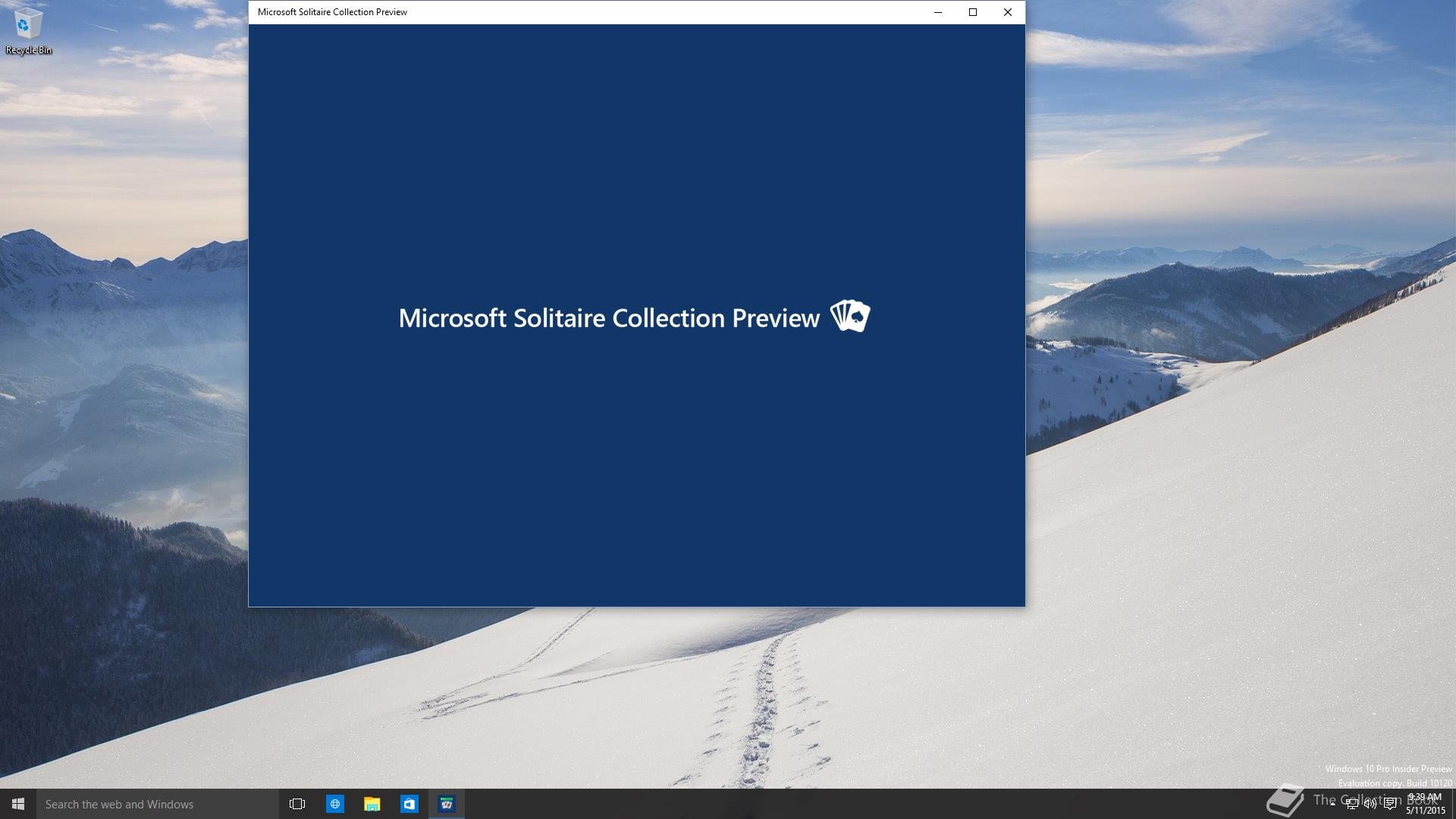Click the playing cards logo on splash screen

point(850,316)
